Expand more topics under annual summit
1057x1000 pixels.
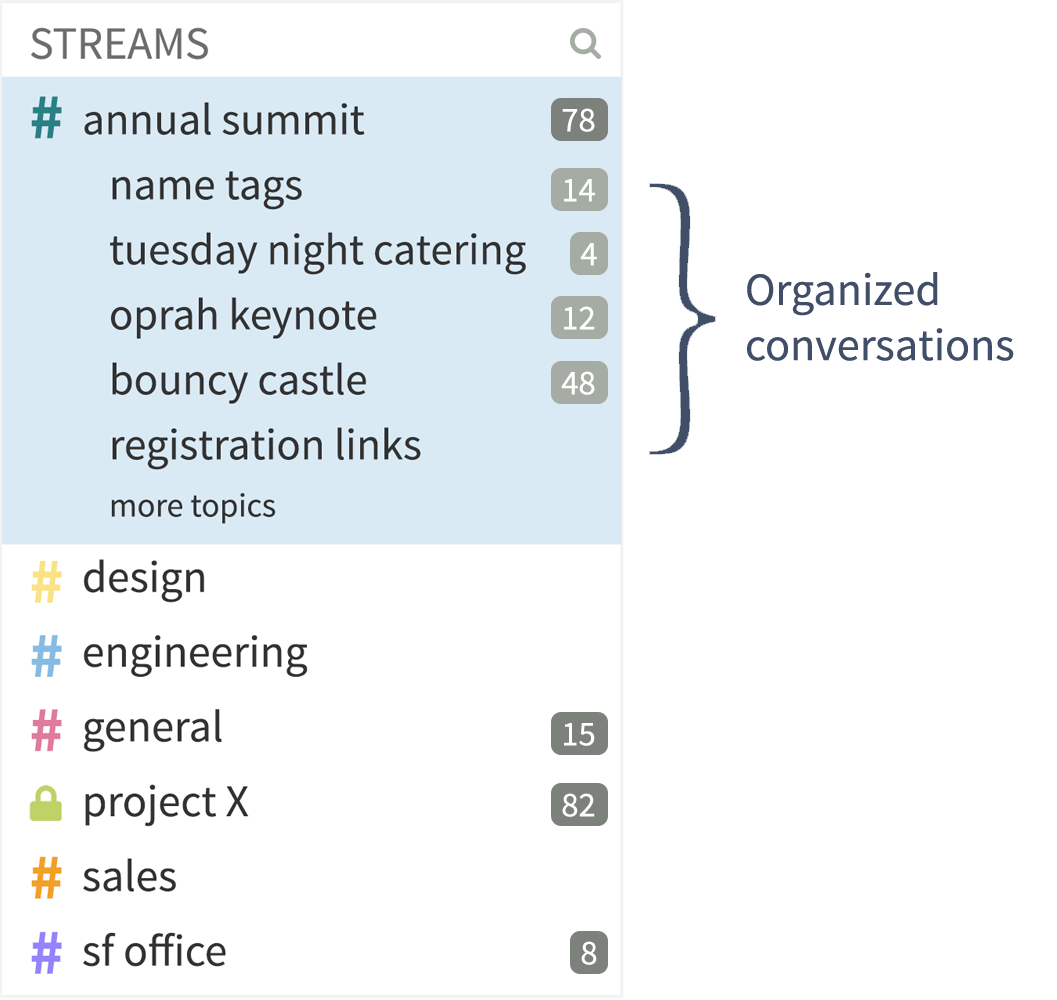tap(192, 505)
